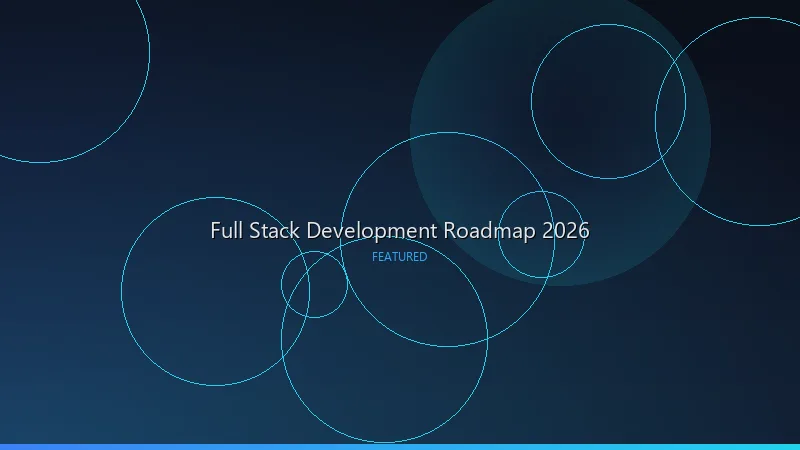Screen dimensions: 800x450
Task: Click the word "Stack" in the title
Action: [x=272, y=230]
